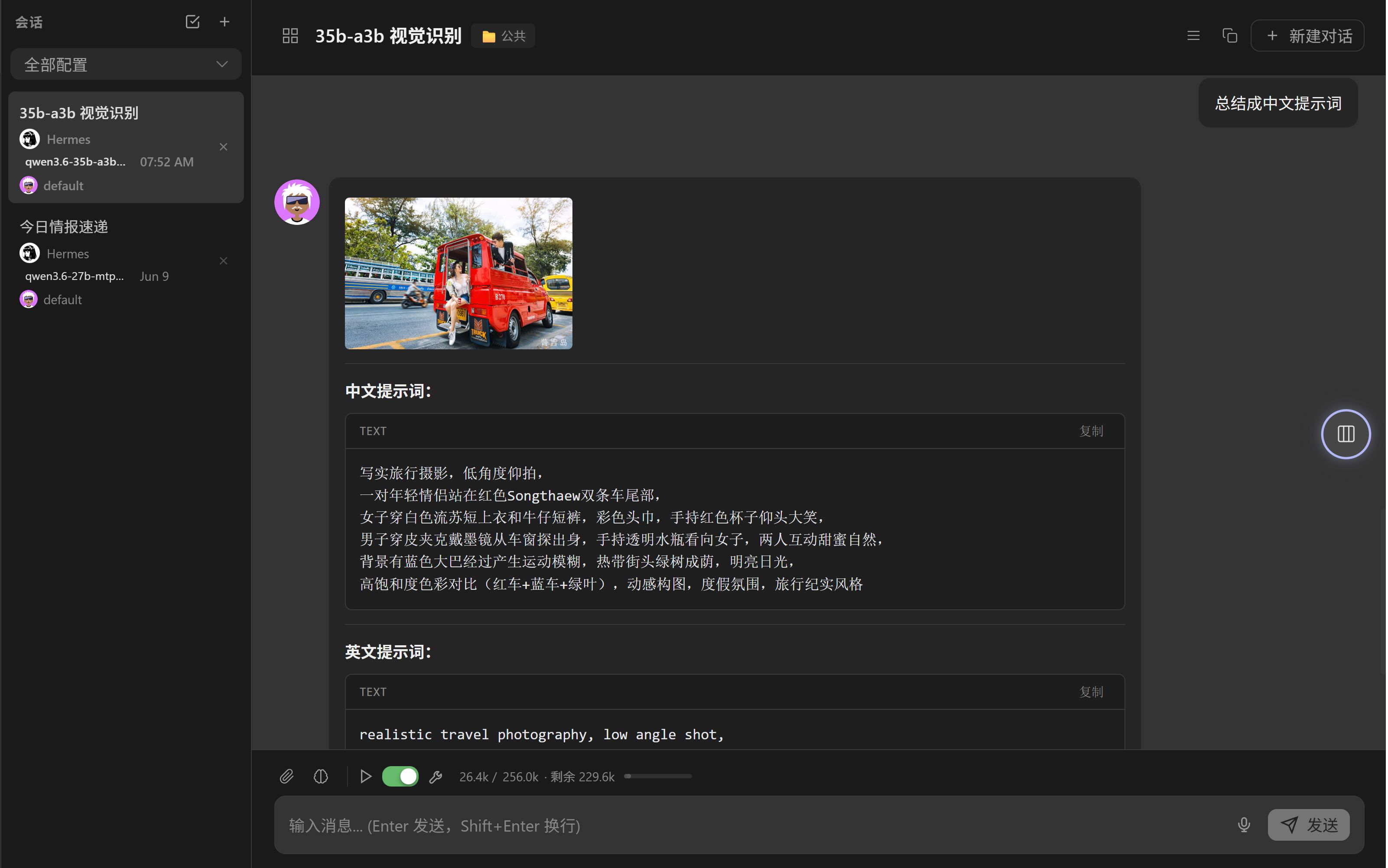Click the TEXT label of the Chinese code block
This screenshot has width=1388, height=868.
tap(373, 431)
